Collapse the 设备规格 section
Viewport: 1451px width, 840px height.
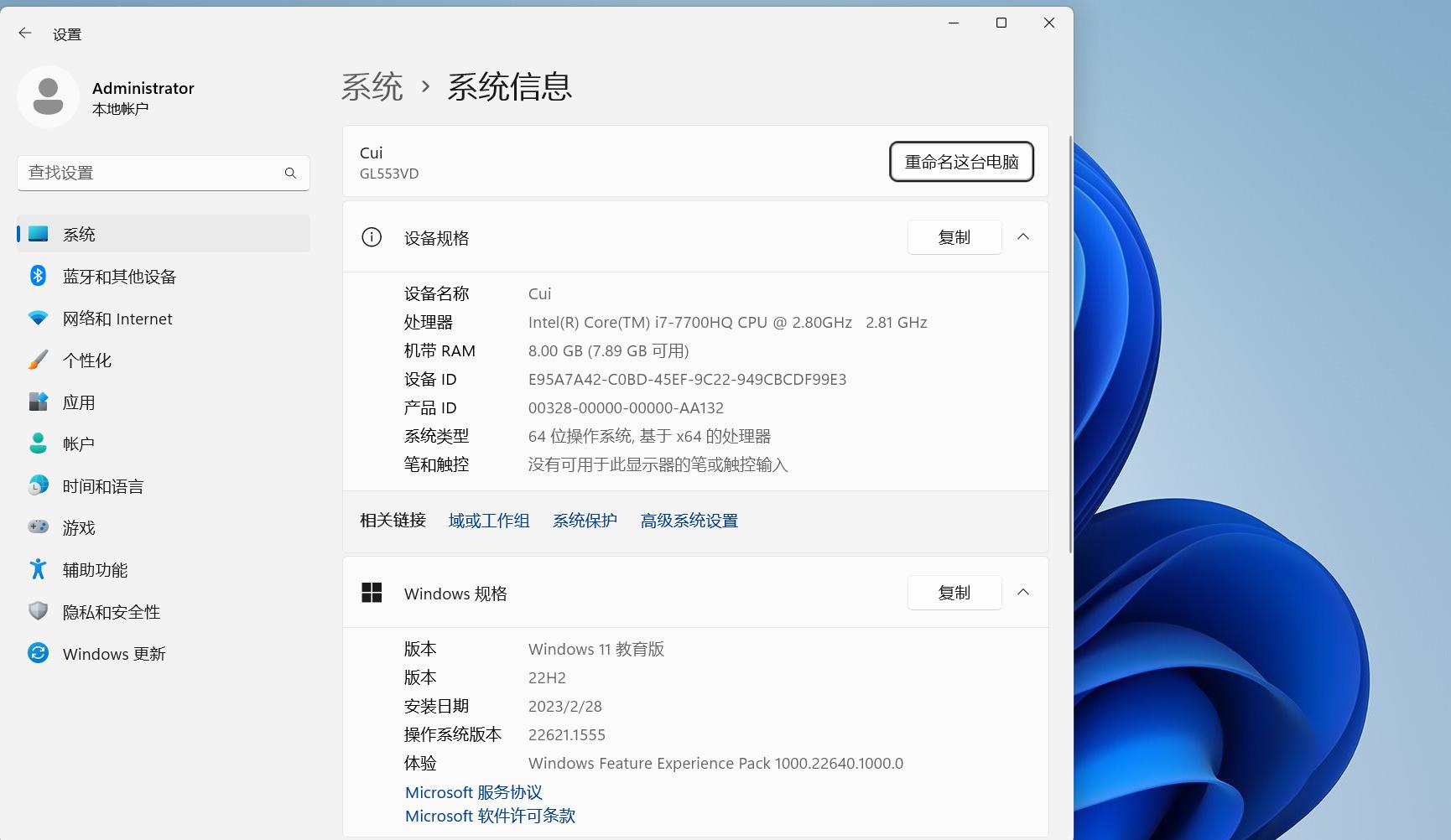point(1023,236)
